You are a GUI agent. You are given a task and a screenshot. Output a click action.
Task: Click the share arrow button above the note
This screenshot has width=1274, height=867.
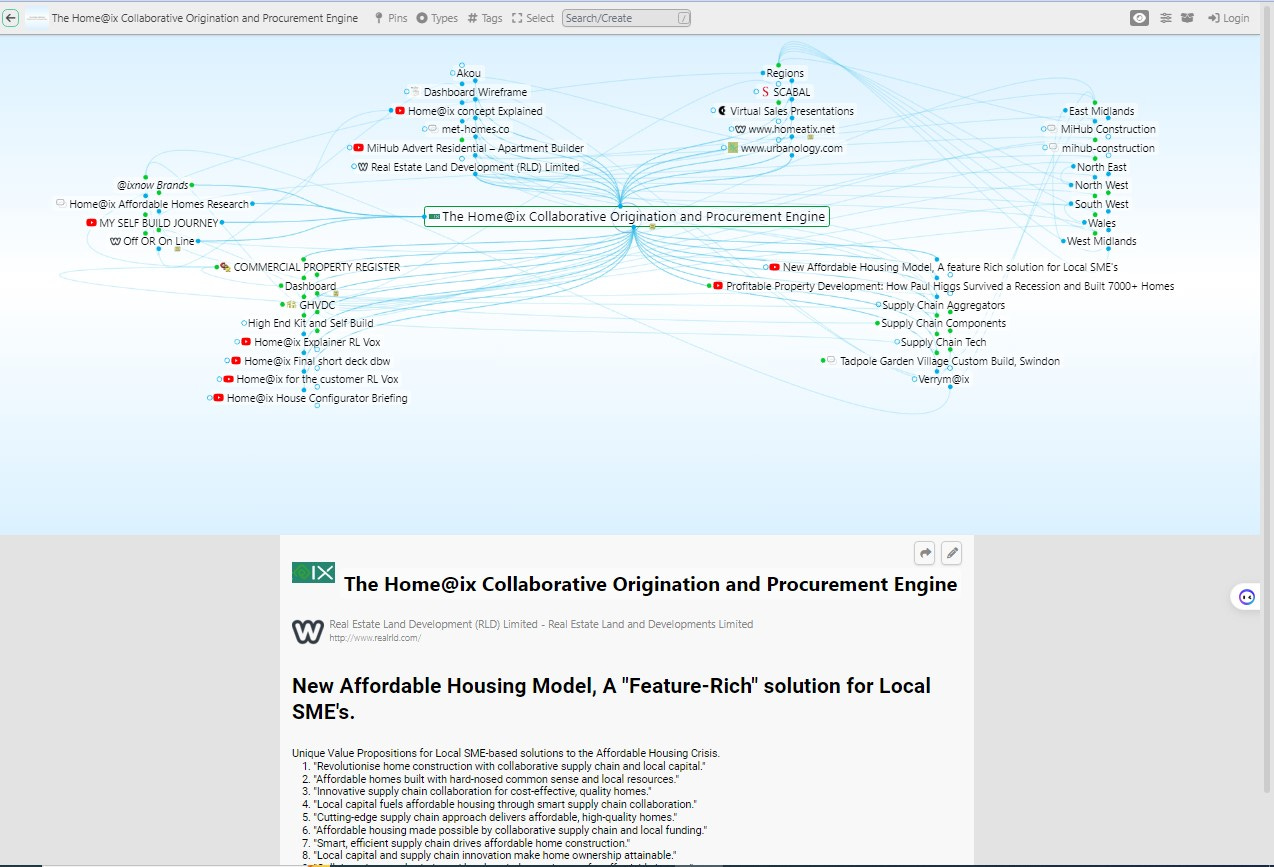tap(925, 553)
